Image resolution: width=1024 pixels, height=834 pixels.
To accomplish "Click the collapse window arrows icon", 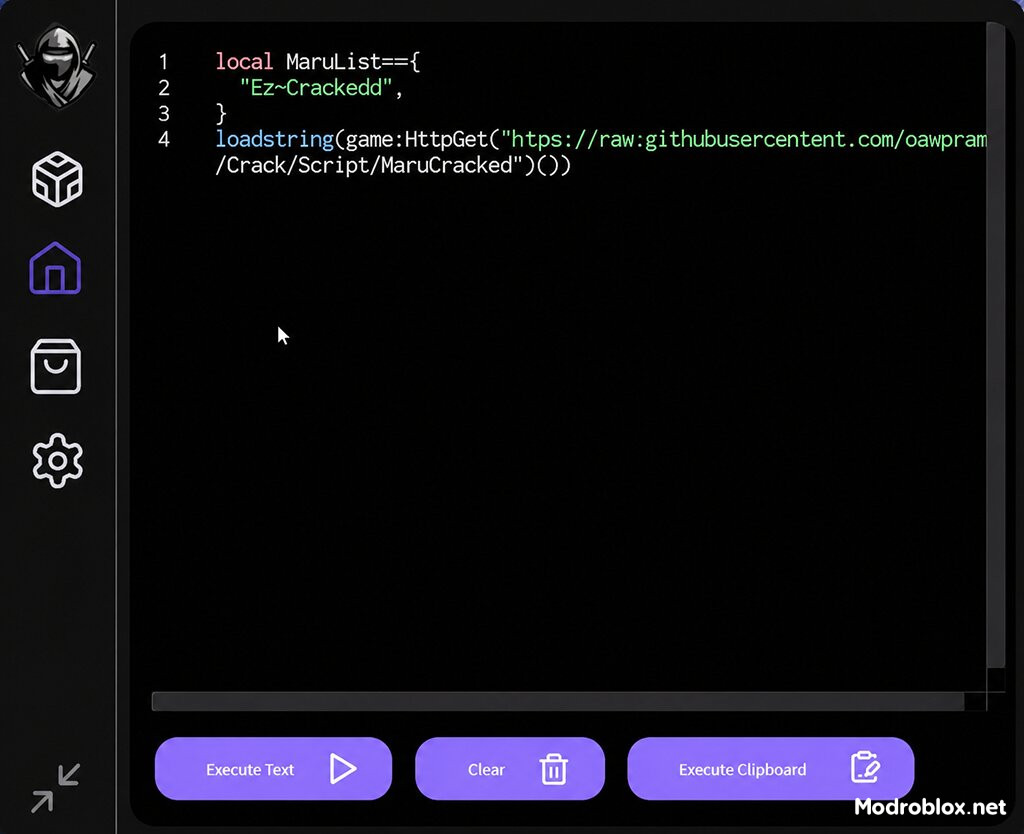I will 56,788.
